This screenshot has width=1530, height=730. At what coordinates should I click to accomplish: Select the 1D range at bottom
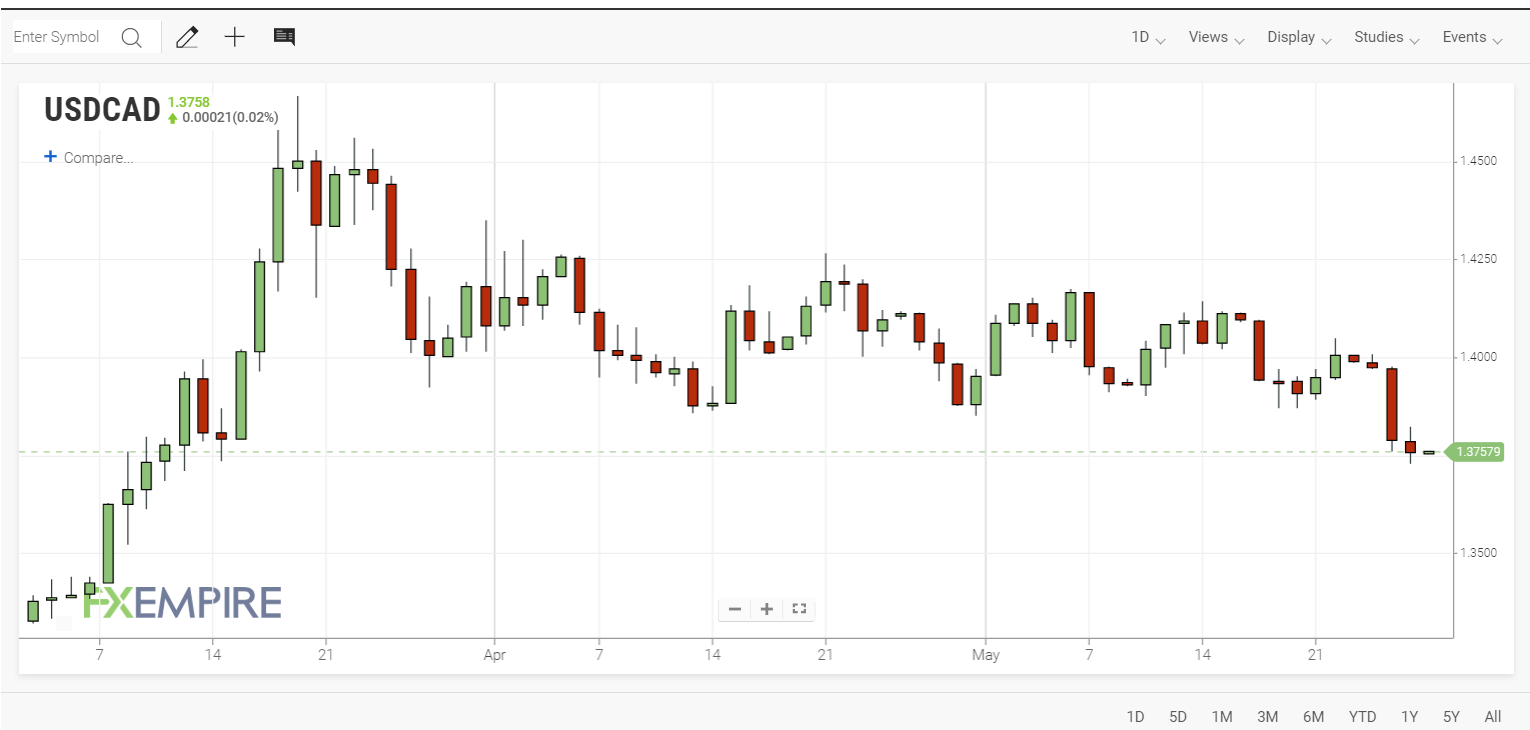(1135, 717)
